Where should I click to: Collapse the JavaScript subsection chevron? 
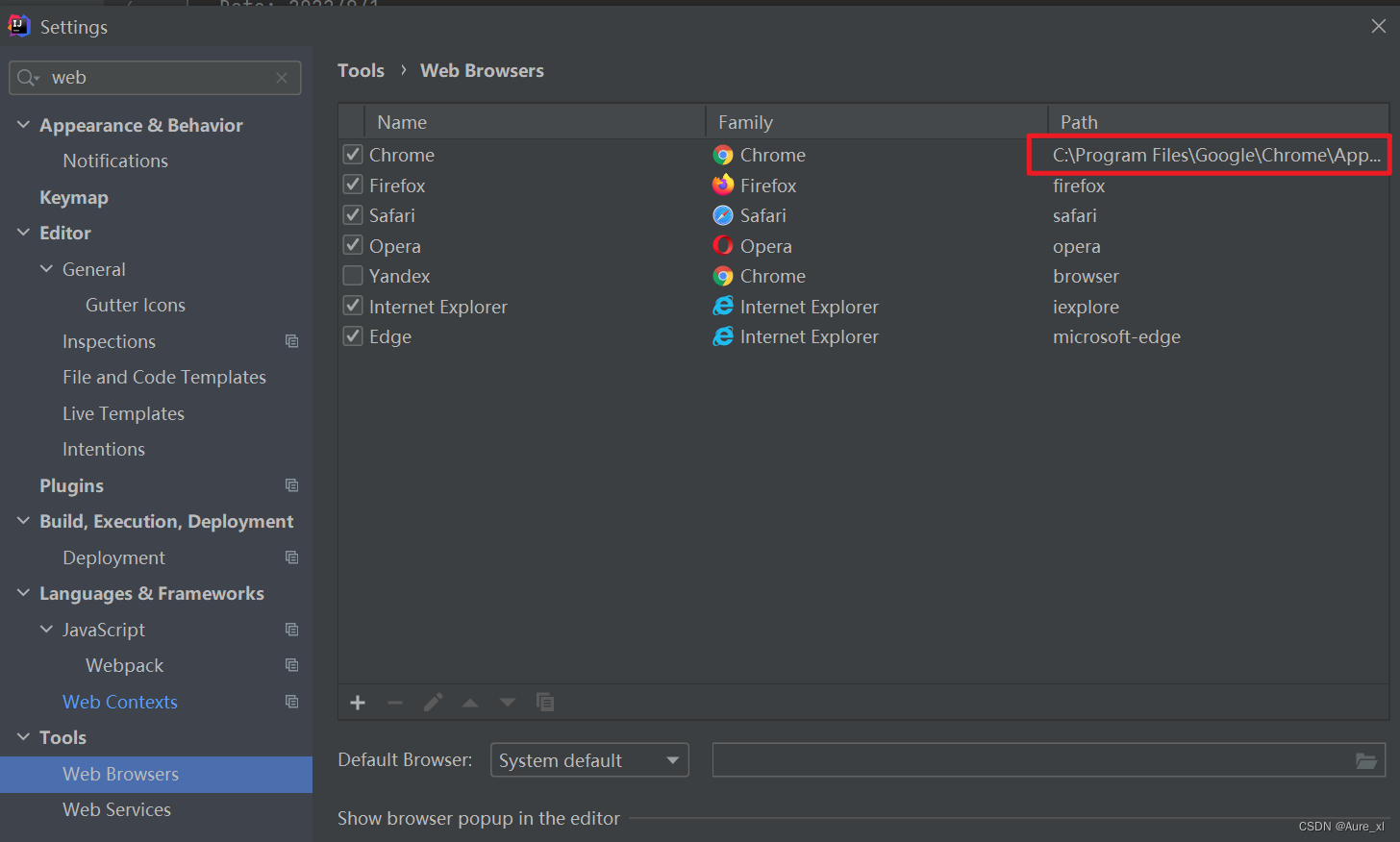[x=46, y=630]
